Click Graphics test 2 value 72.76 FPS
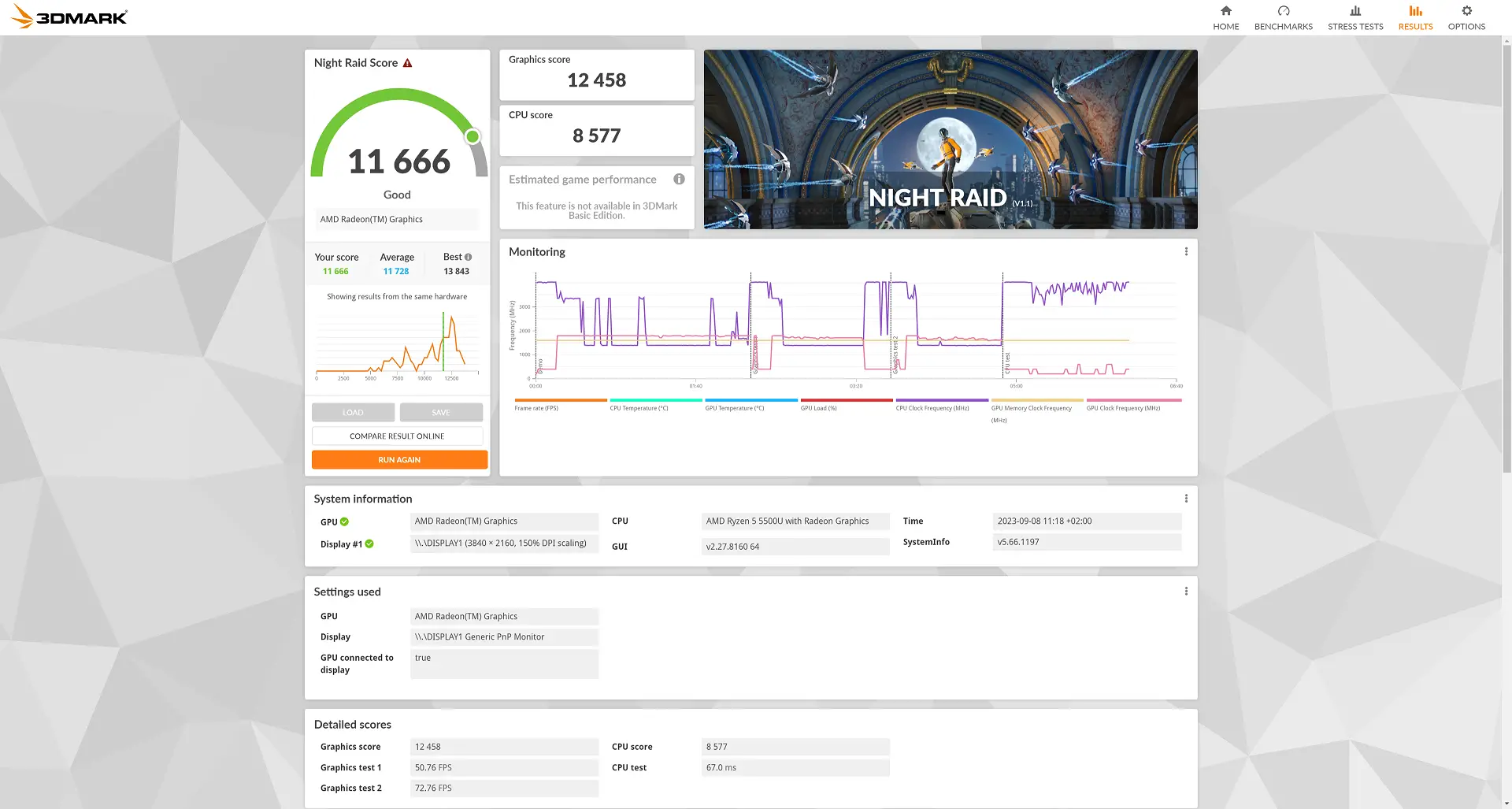This screenshot has height=809, width=1512. [504, 788]
